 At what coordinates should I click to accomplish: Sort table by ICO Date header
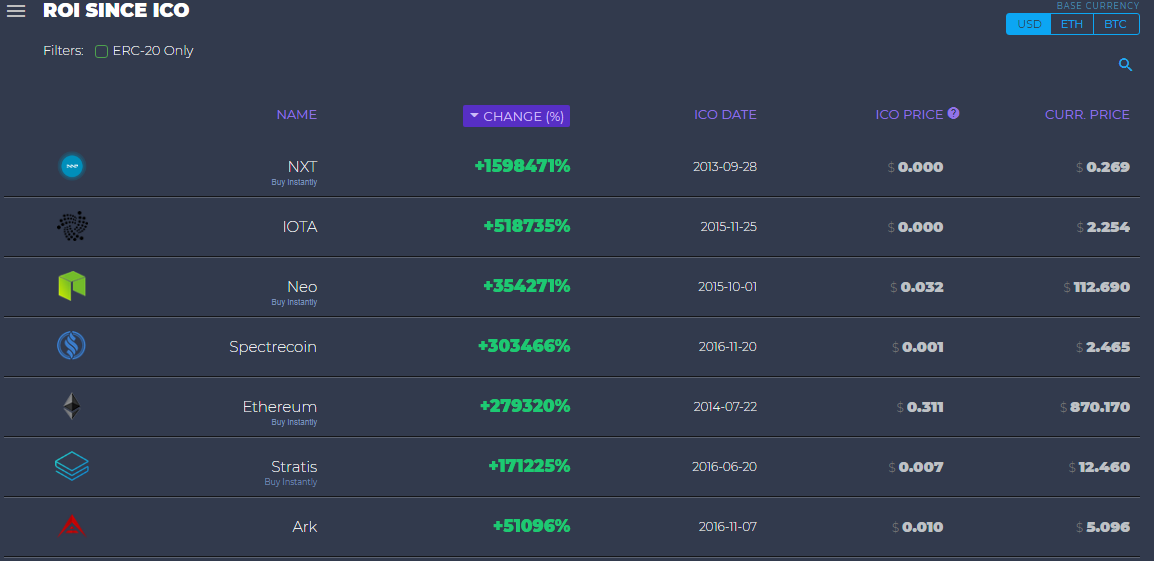(725, 115)
